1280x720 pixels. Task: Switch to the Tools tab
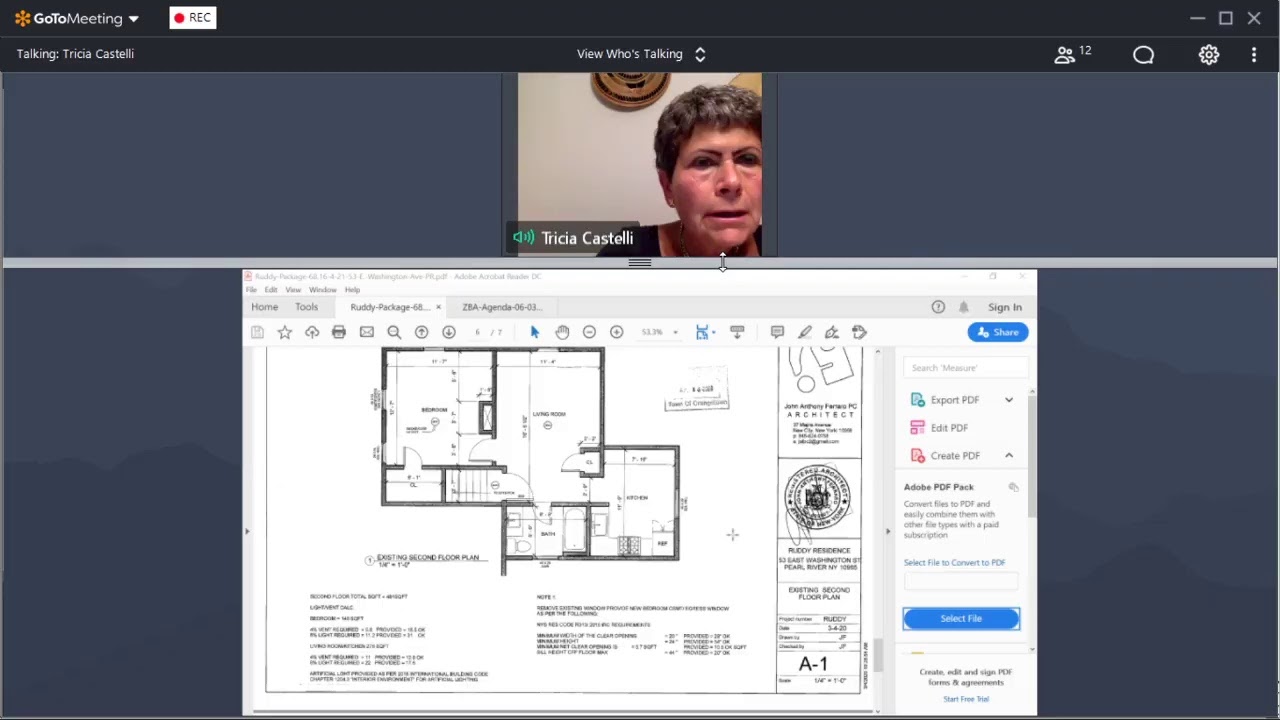click(x=306, y=307)
